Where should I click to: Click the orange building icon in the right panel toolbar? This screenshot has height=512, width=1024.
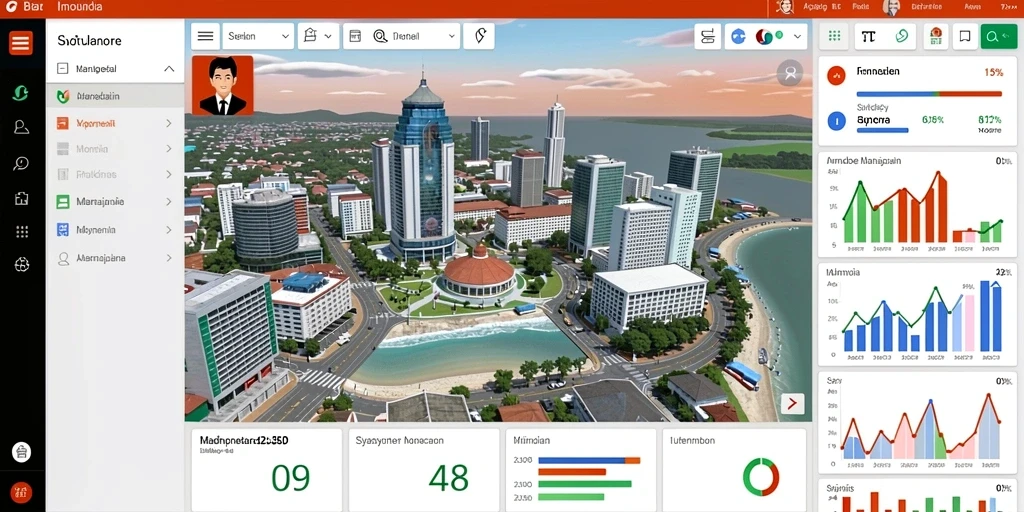click(x=936, y=37)
